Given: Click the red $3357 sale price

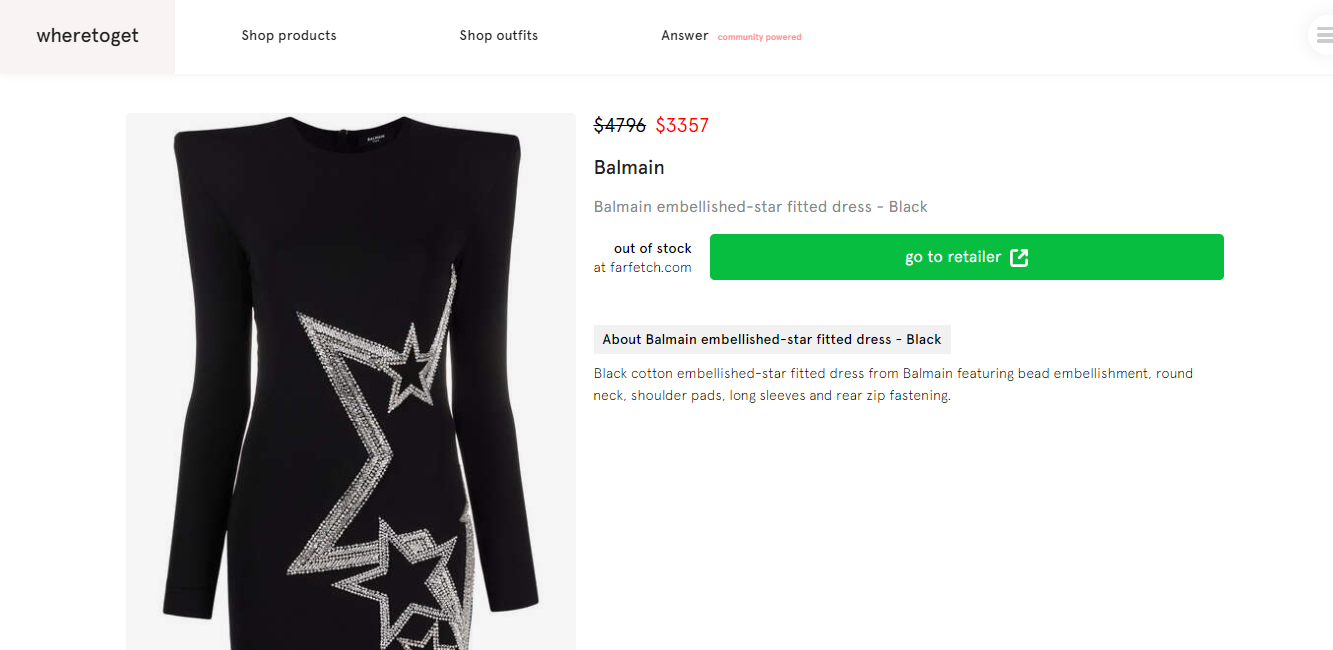Looking at the screenshot, I should pyautogui.click(x=682, y=126).
